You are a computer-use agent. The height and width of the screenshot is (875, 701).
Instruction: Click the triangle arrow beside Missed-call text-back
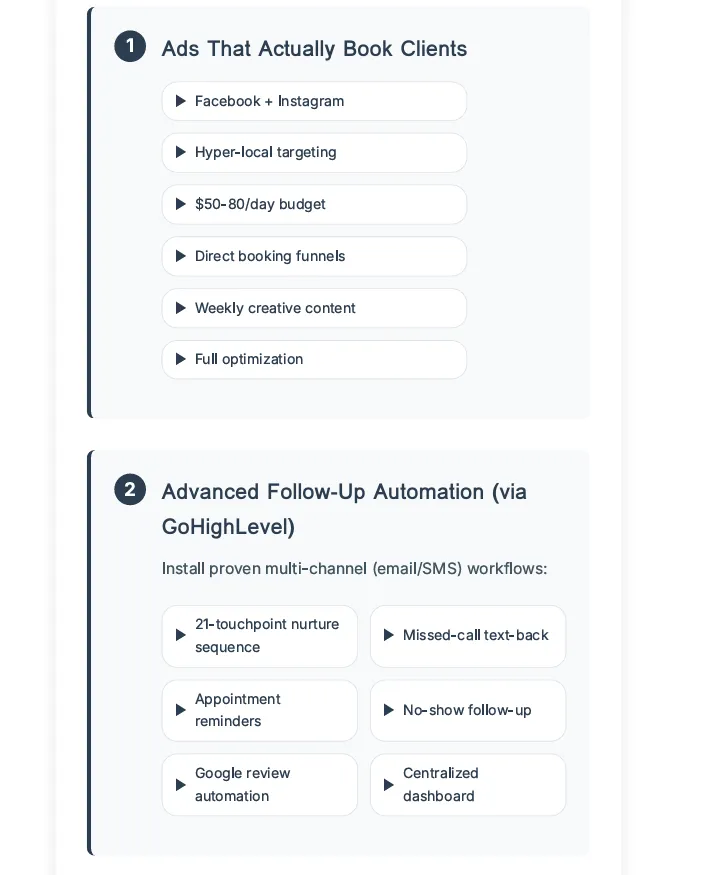389,635
